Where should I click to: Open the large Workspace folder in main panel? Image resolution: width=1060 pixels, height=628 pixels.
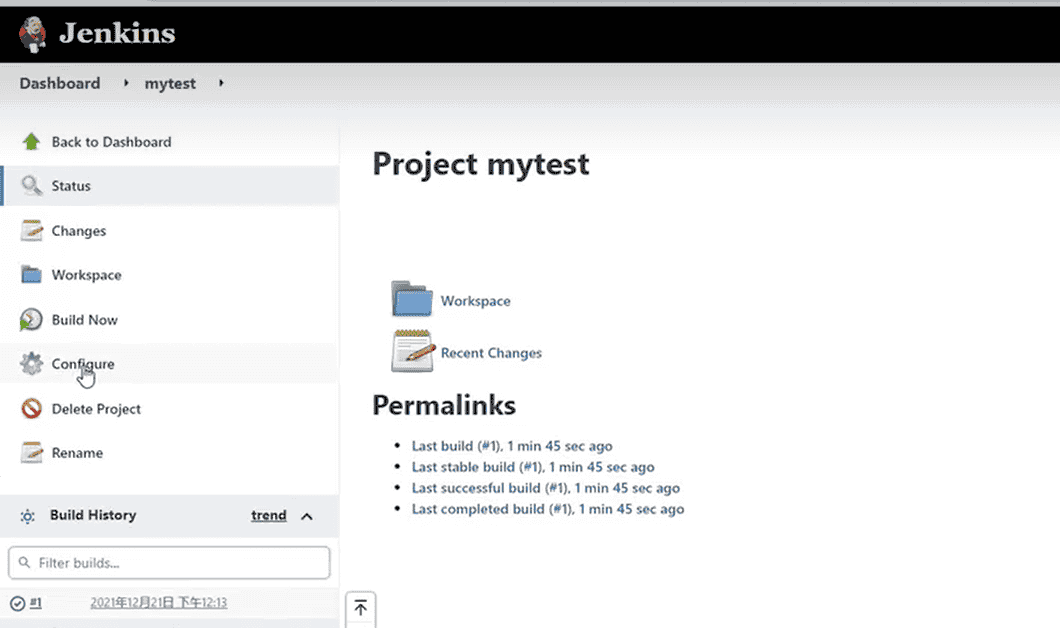pos(412,300)
